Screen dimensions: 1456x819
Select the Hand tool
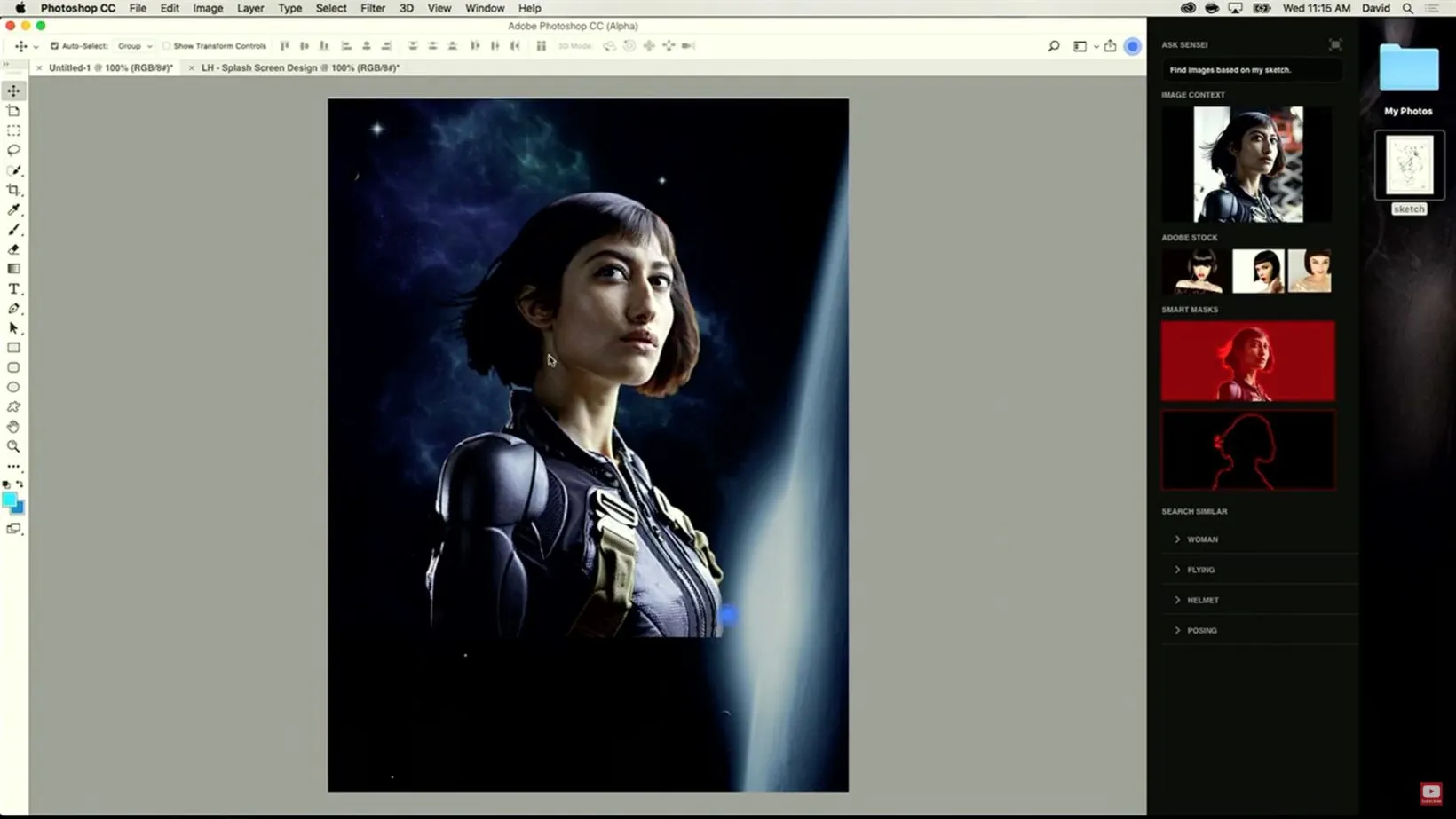tap(13, 427)
